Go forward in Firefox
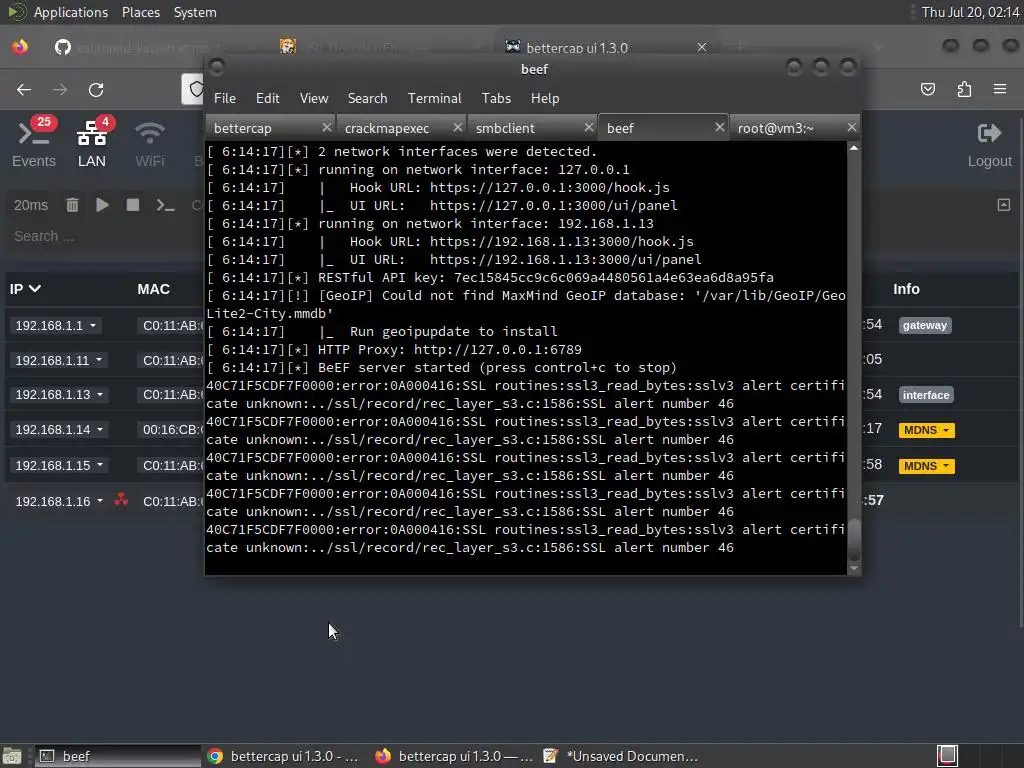The height and width of the screenshot is (768, 1024). [x=60, y=89]
